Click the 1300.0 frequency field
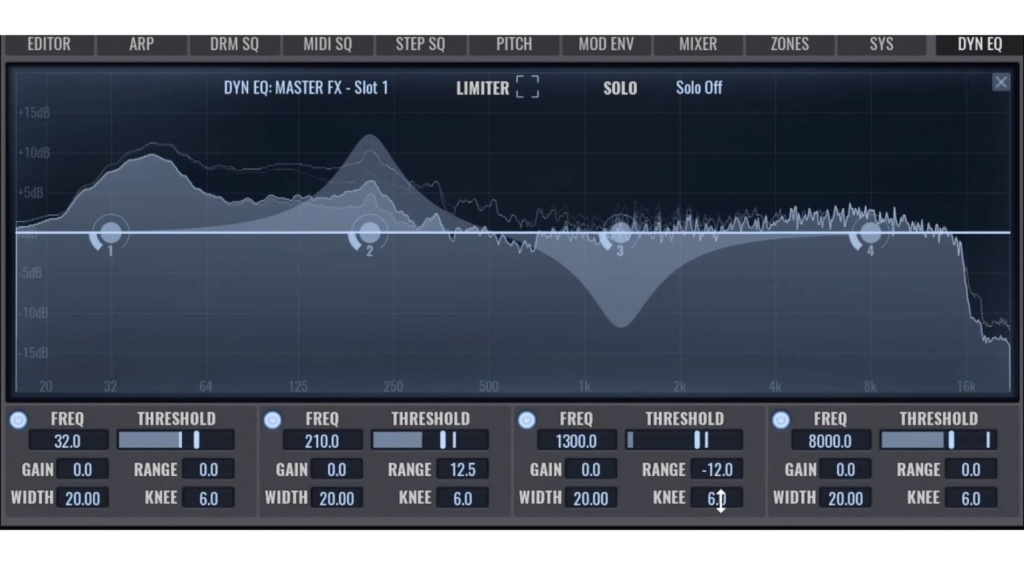Viewport: 1024px width, 565px height. point(576,441)
